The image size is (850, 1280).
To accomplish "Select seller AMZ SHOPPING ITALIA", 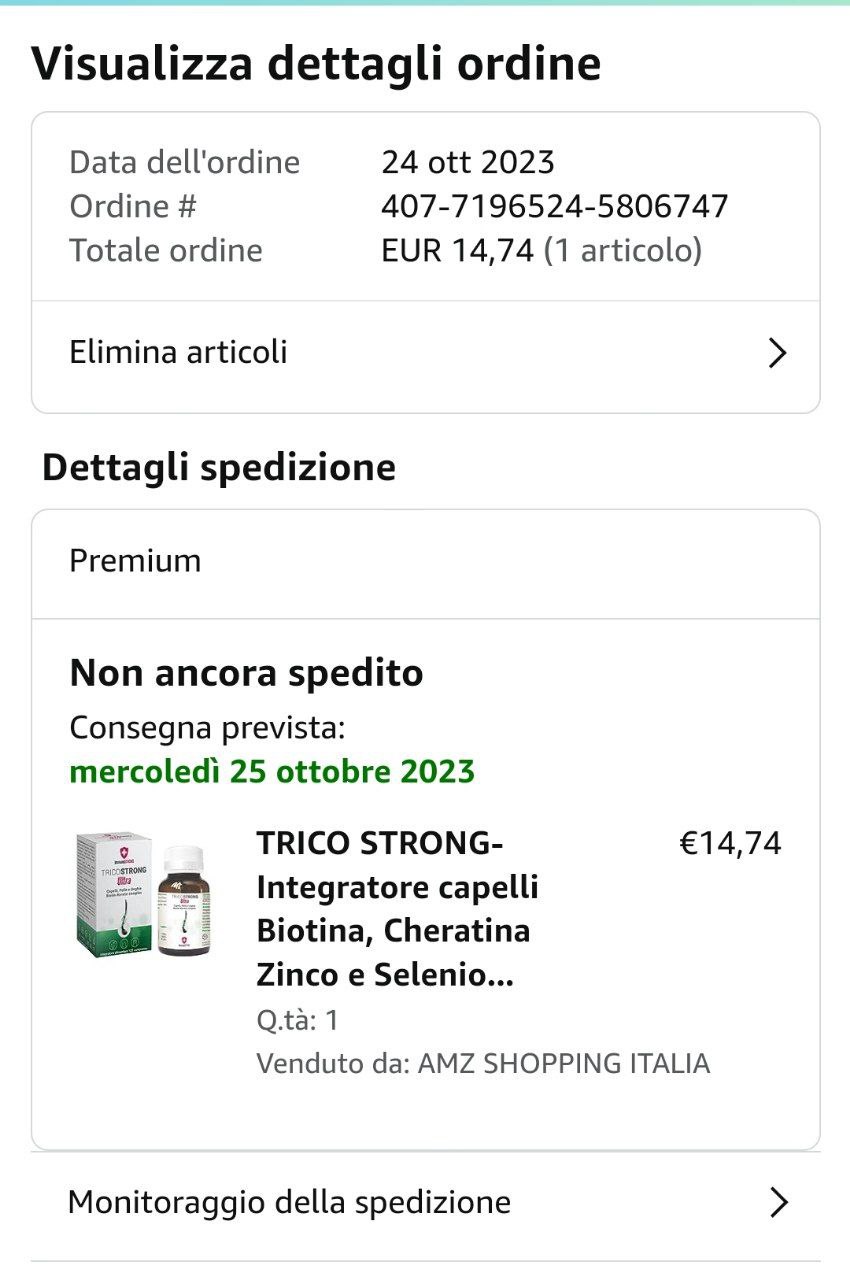I will click(563, 1063).
